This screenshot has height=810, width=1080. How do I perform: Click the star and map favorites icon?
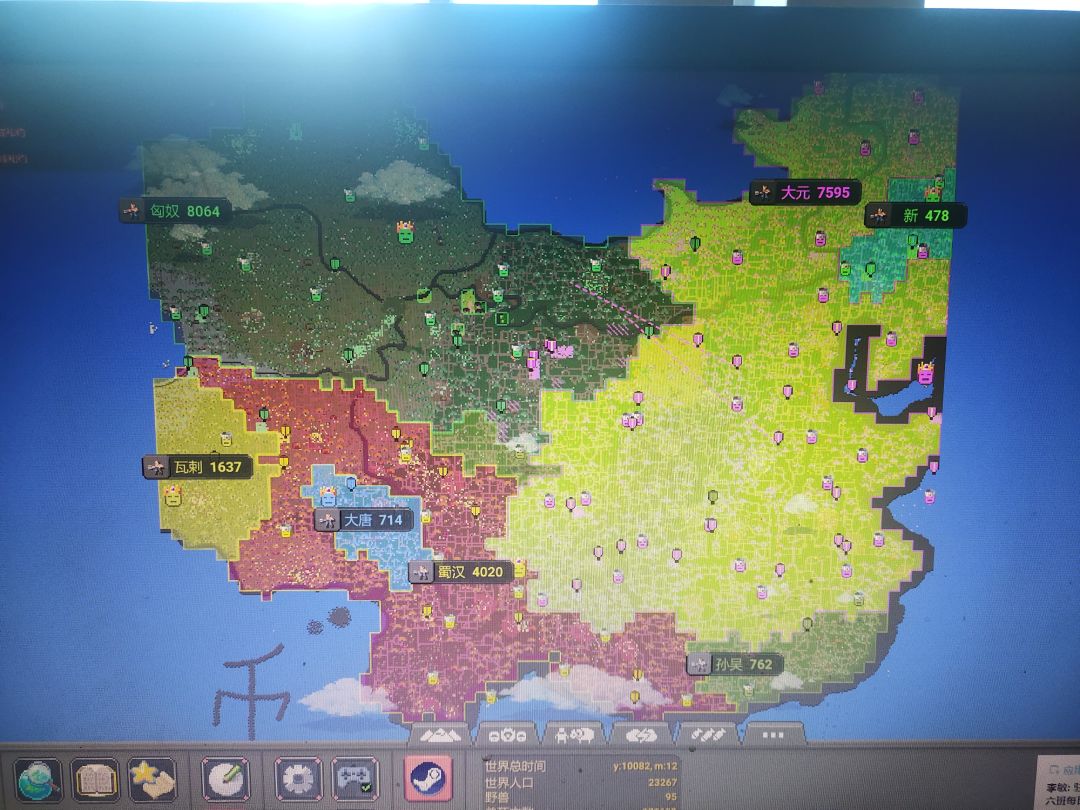pyautogui.click(x=152, y=779)
